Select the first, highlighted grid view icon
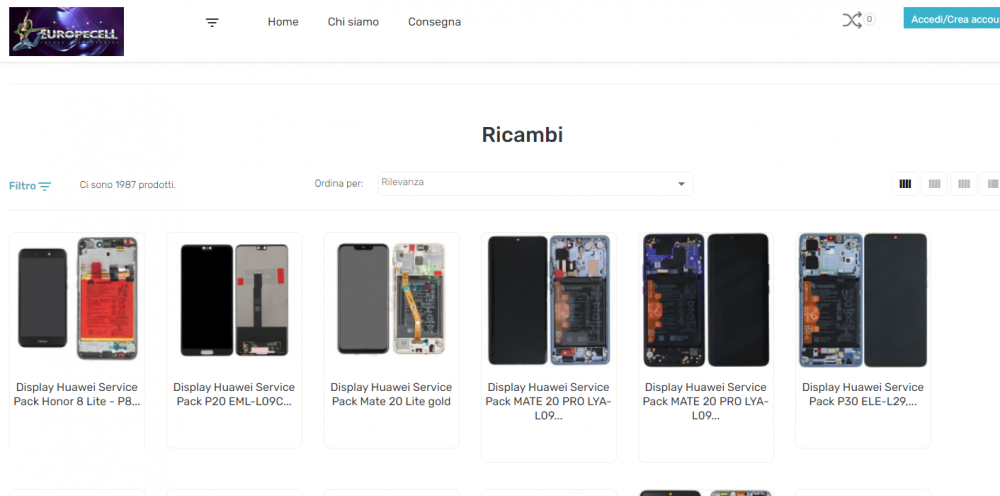Viewport: 1000px width, 496px height. click(905, 184)
